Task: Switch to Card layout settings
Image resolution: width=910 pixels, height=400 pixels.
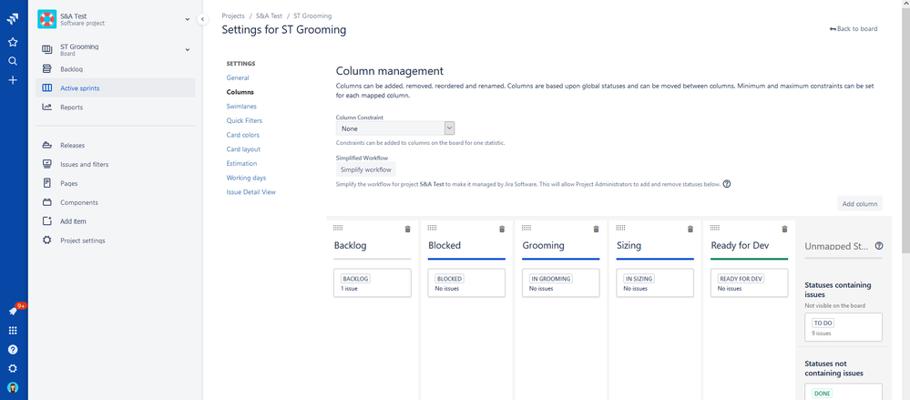Action: coord(244,149)
